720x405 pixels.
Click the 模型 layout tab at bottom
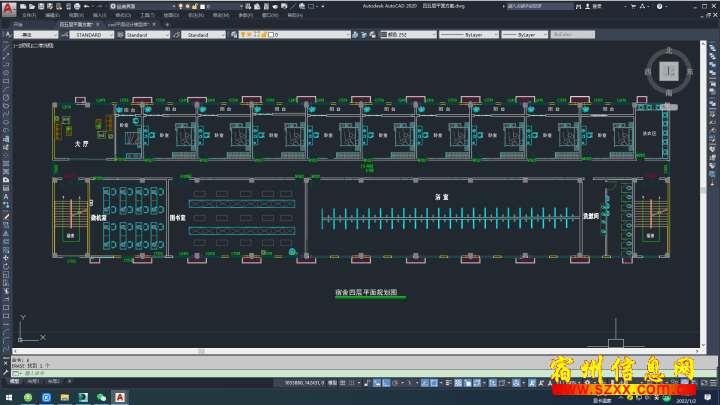pyautogui.click(x=15, y=381)
